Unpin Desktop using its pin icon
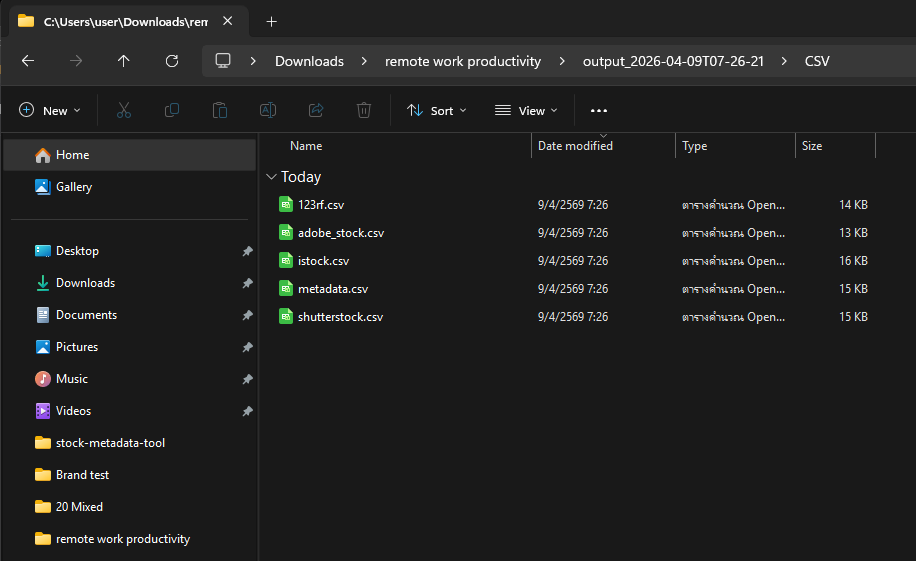 pyautogui.click(x=248, y=251)
